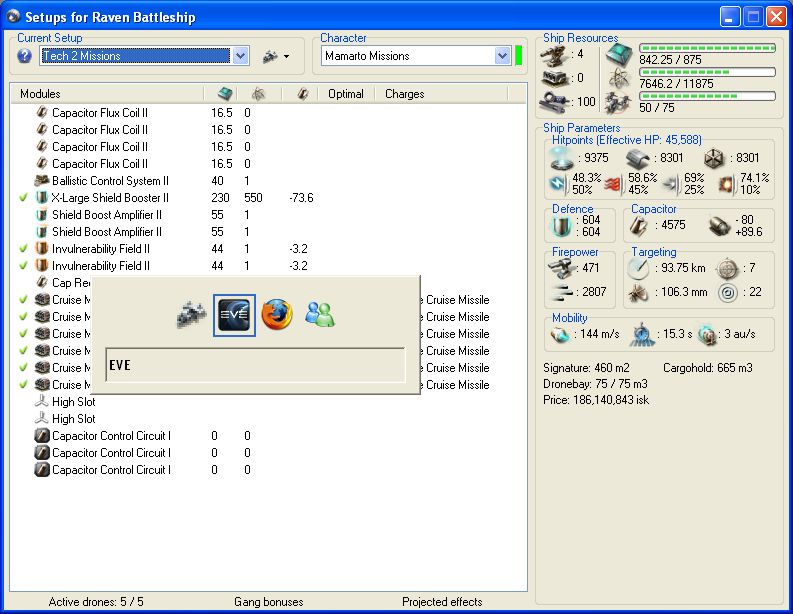Click the first Capacitor Control Circuit I icon
This screenshot has width=793, height=614.
point(41,436)
